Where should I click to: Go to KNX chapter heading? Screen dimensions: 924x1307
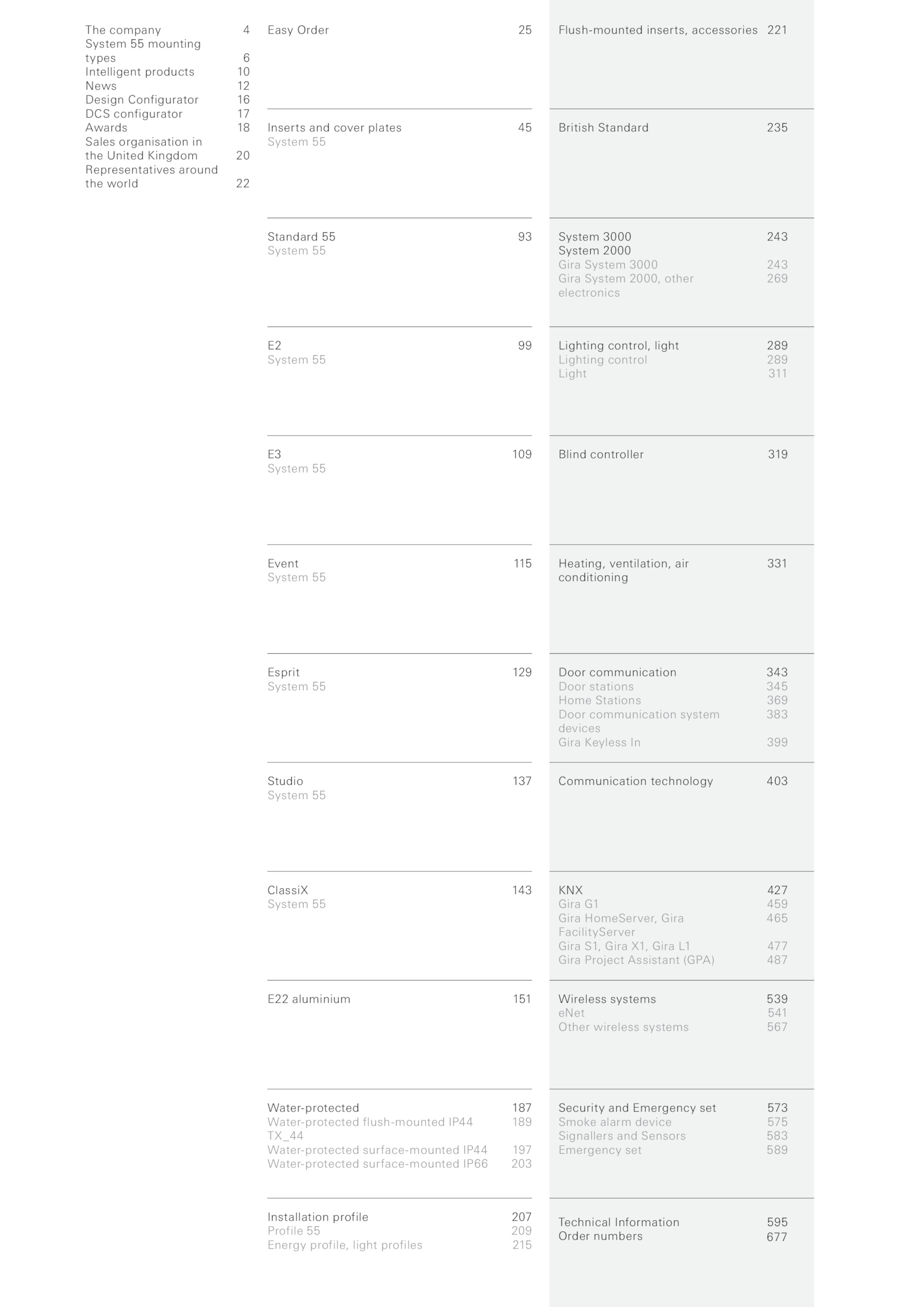pos(571,890)
